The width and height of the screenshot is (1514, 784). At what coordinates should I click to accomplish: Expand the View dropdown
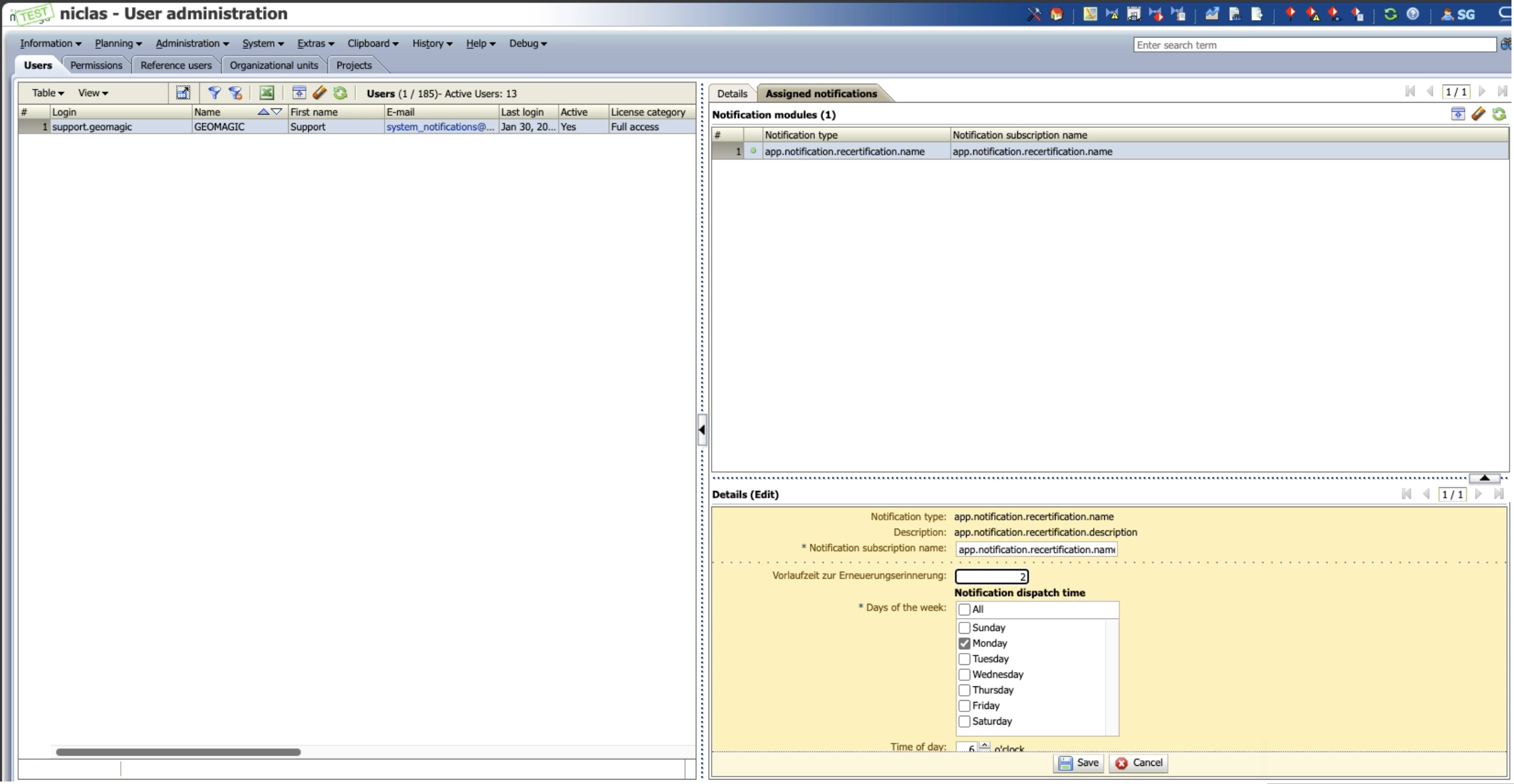coord(93,93)
